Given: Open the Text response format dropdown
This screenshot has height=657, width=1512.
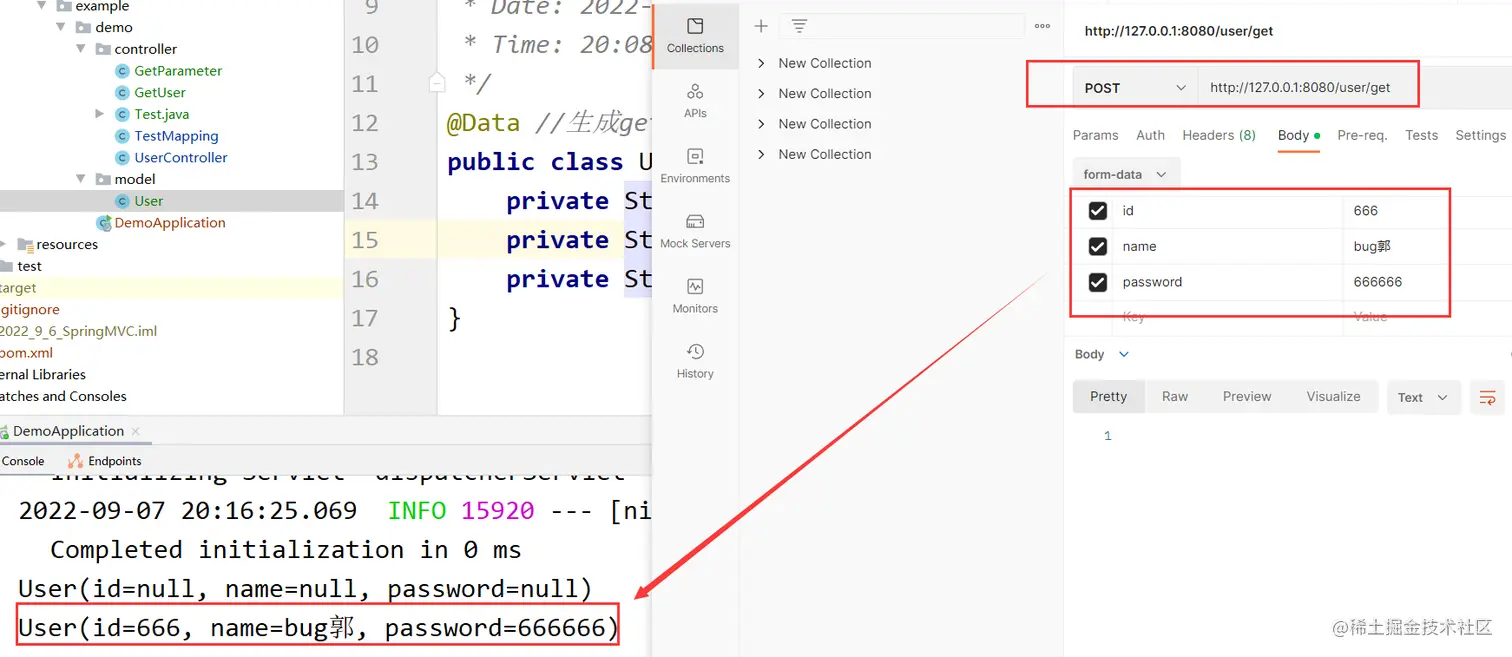Looking at the screenshot, I should 1423,397.
